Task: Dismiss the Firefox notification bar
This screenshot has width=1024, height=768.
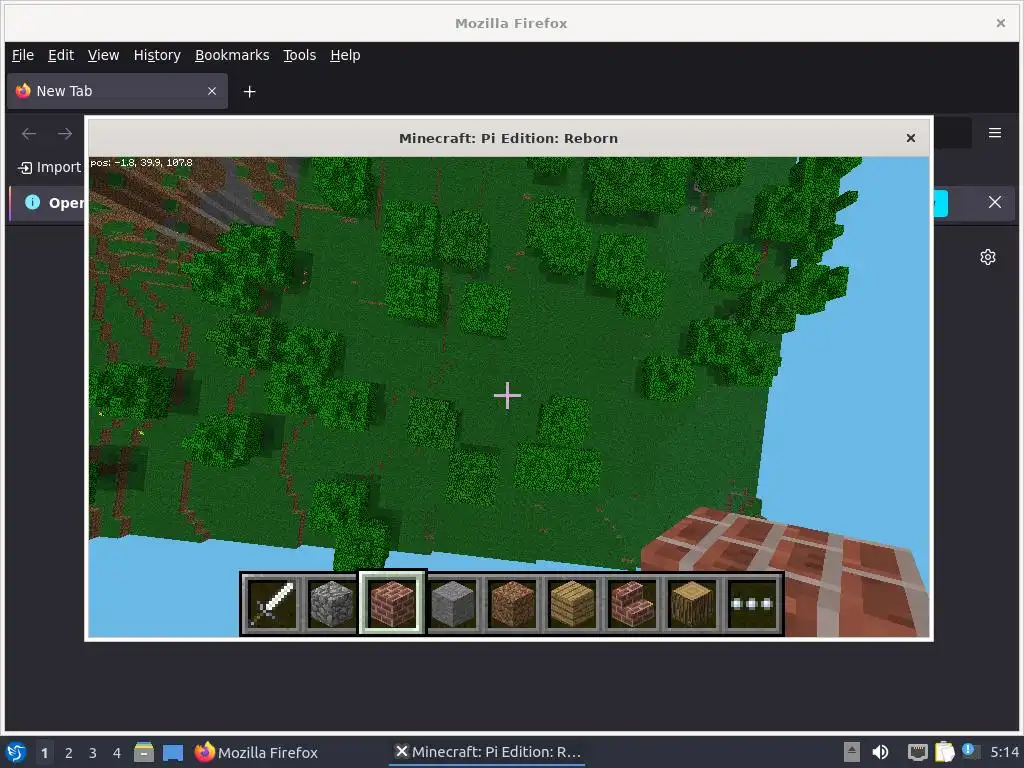Action: [x=995, y=202]
